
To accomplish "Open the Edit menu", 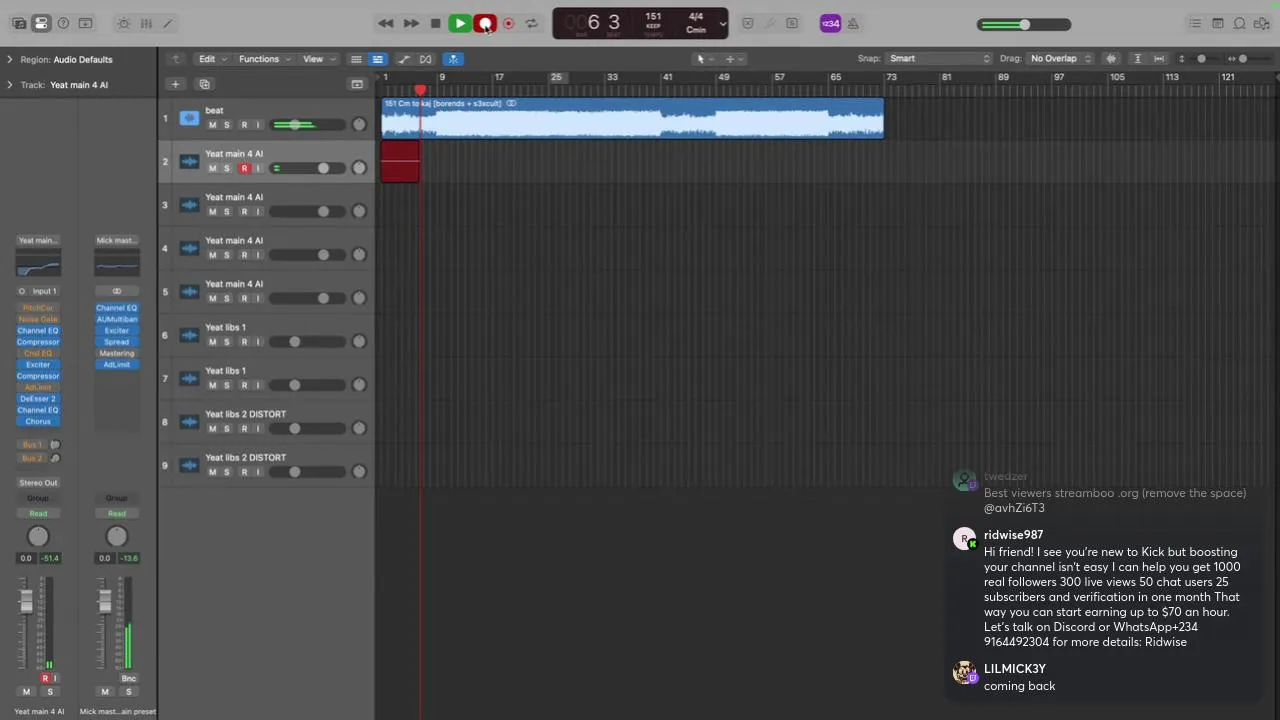I will pos(212,59).
